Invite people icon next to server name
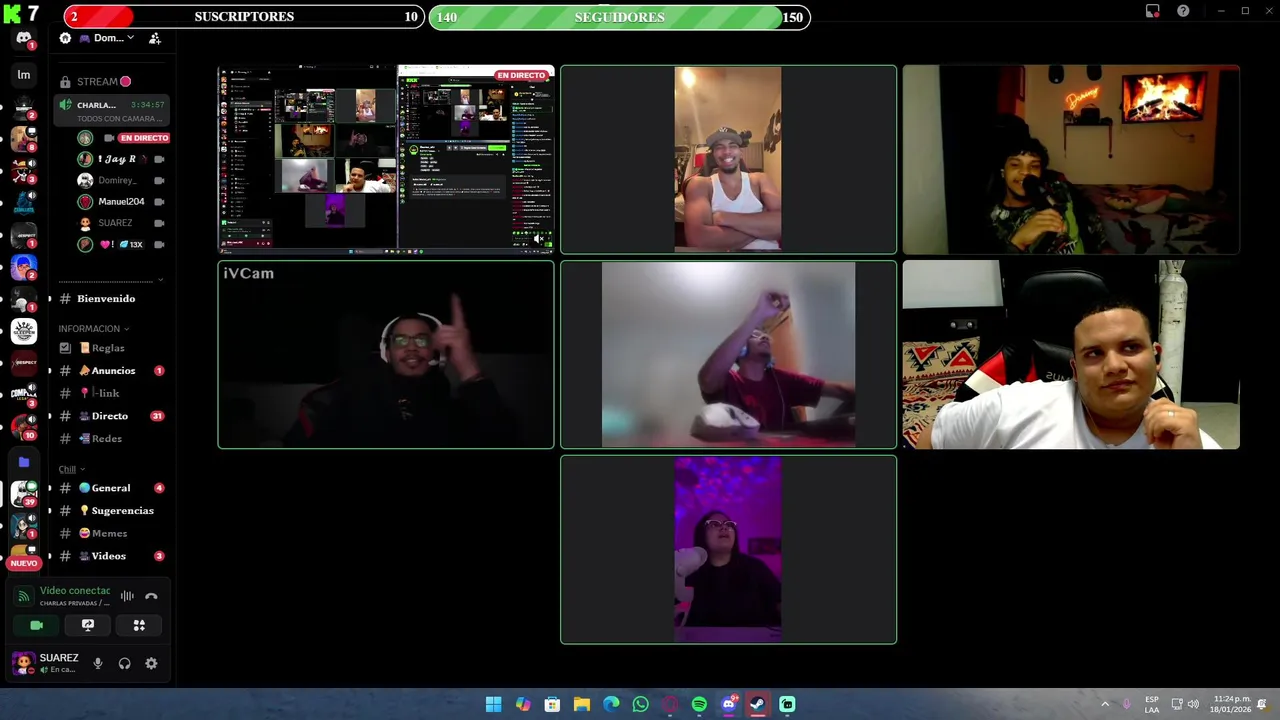Viewport: 1280px width, 720px height. tap(155, 38)
